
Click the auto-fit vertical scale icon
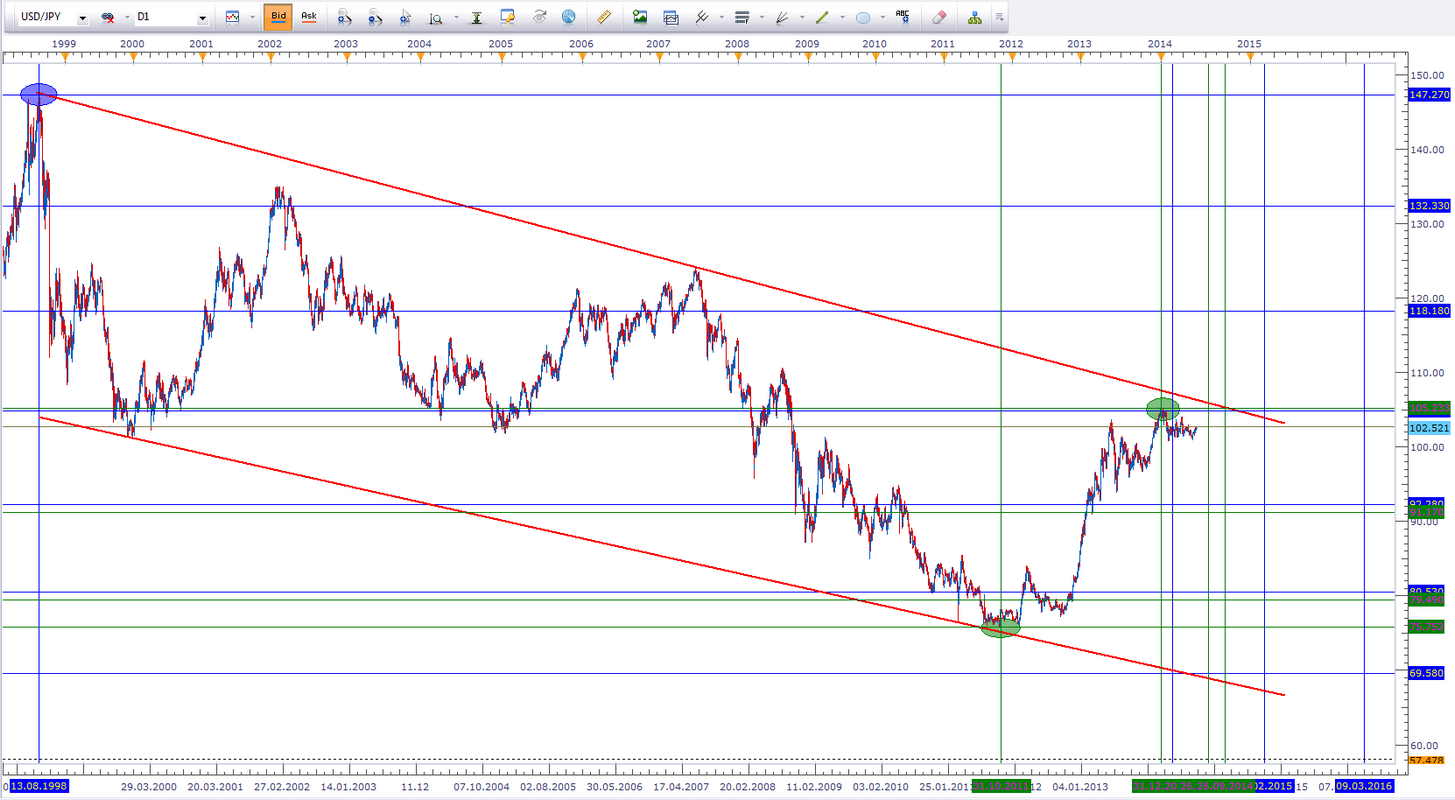click(x=476, y=18)
